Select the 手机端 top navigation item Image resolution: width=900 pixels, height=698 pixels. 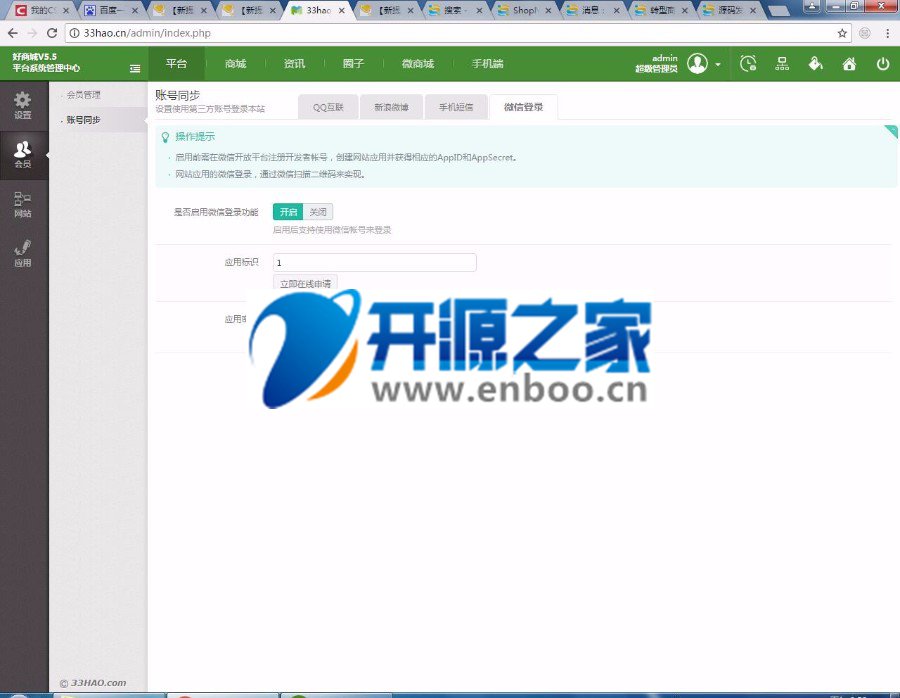[x=488, y=64]
